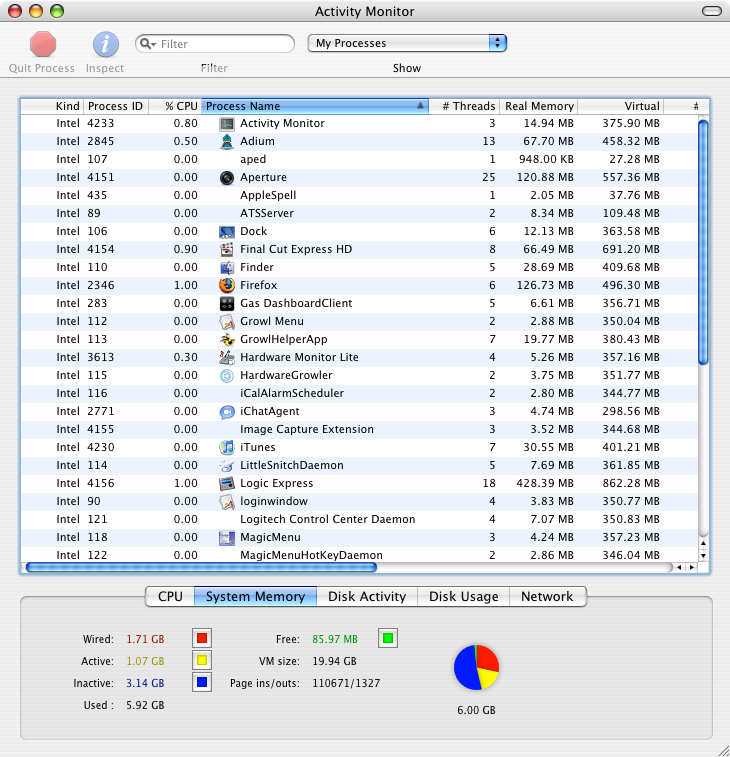
Task: Click the LittleSnitchDaemon icon
Action: [226, 465]
